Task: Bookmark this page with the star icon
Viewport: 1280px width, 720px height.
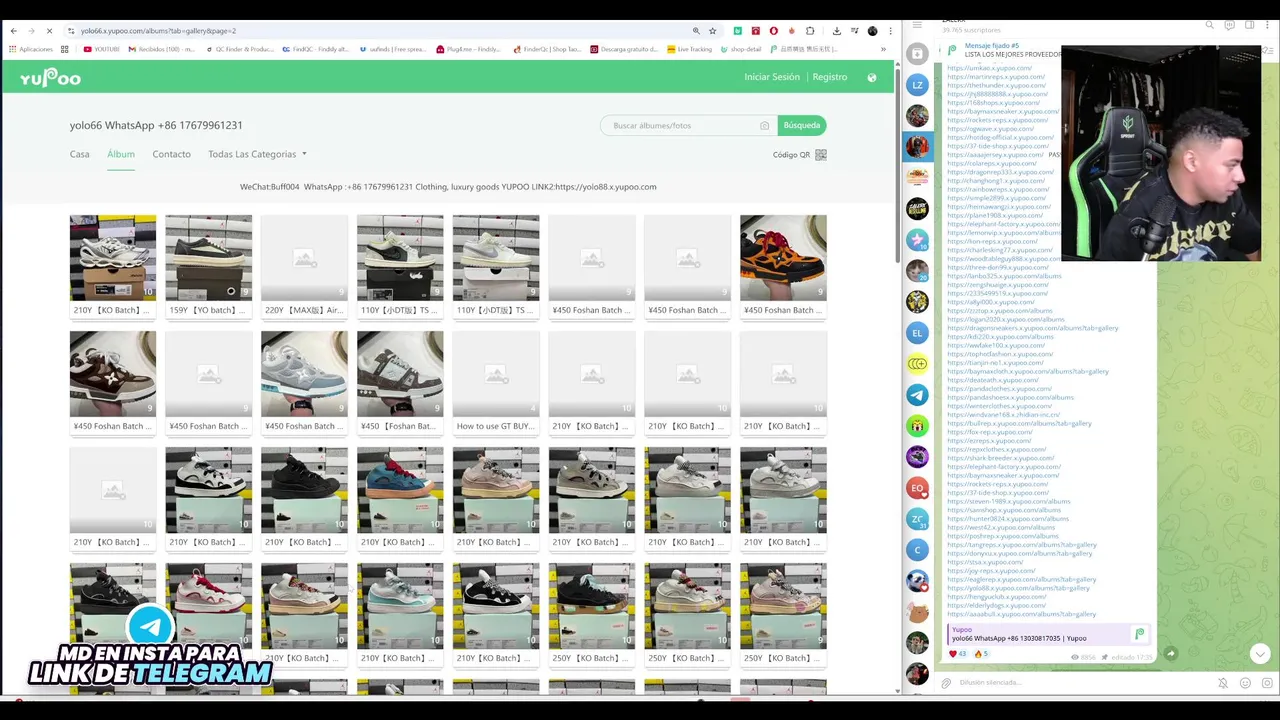Action: click(x=713, y=31)
